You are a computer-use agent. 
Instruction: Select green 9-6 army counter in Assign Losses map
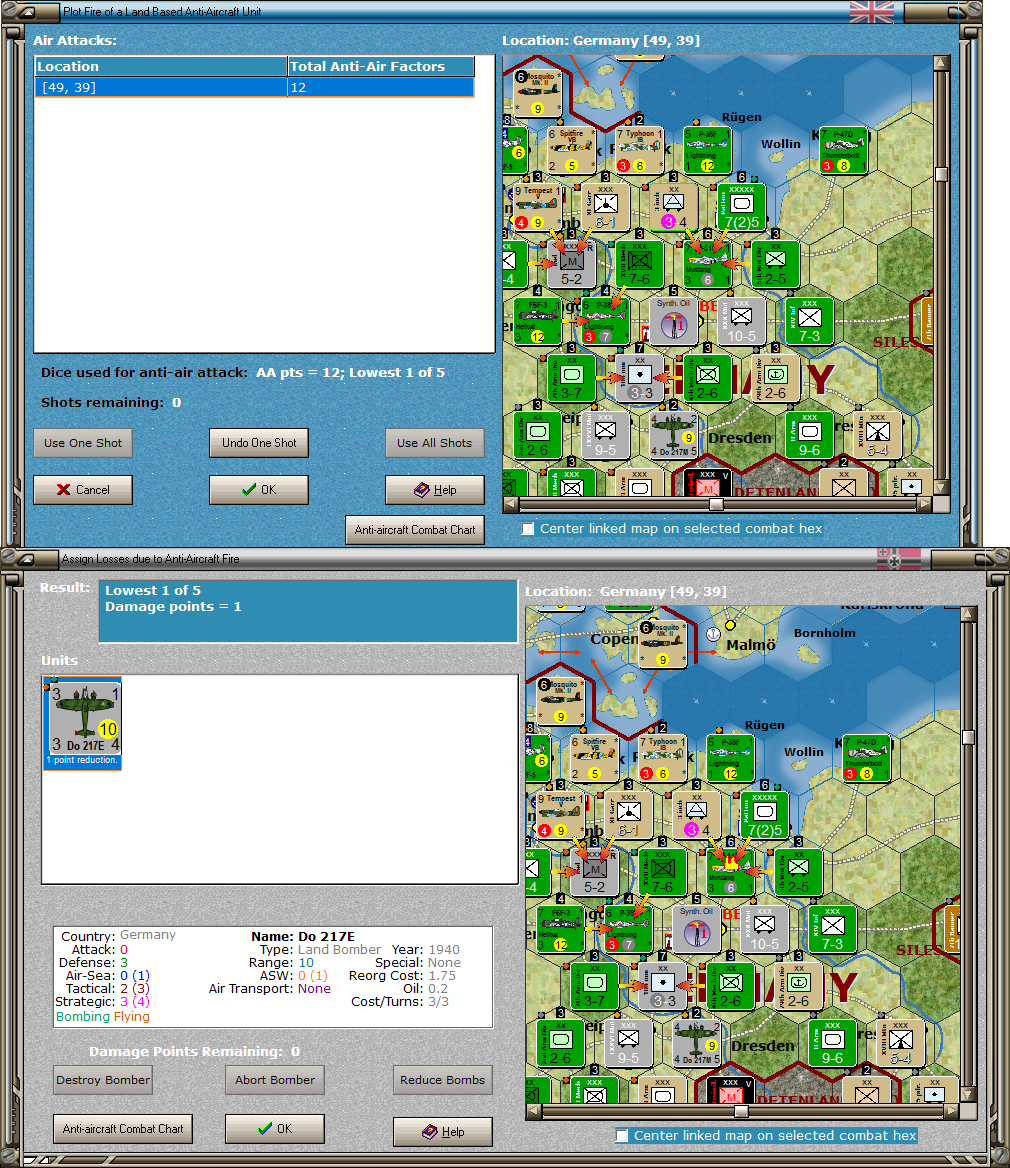[832, 1043]
